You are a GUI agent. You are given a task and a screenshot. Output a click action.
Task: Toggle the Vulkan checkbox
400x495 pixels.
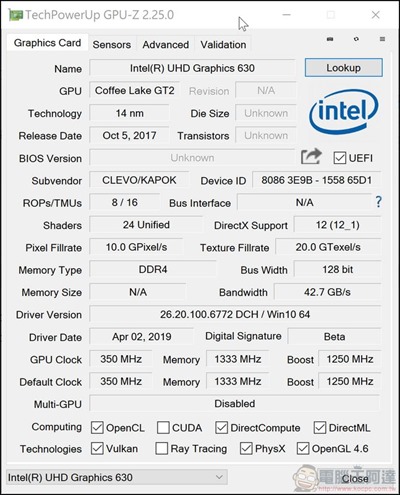point(97,449)
